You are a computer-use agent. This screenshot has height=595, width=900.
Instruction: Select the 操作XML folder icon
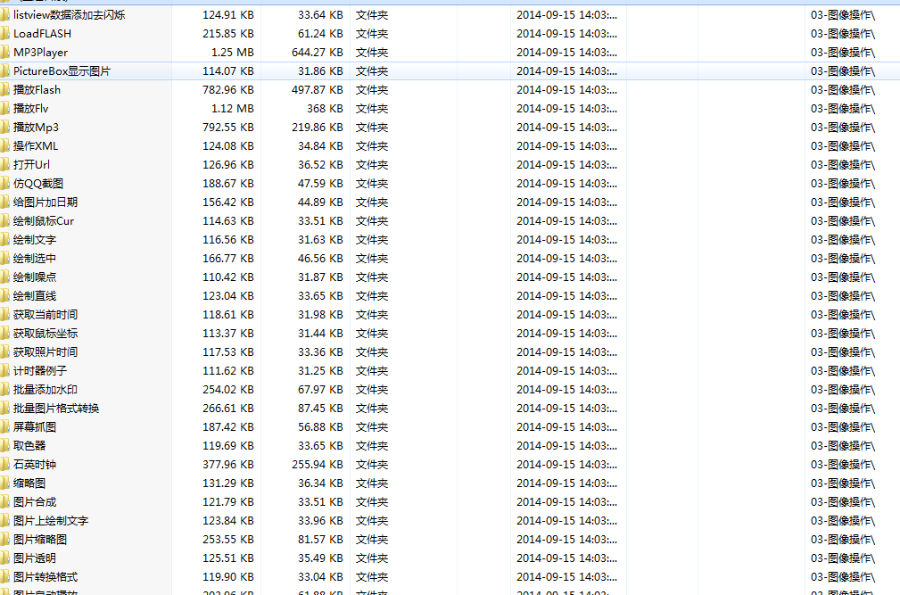[x=5, y=146]
